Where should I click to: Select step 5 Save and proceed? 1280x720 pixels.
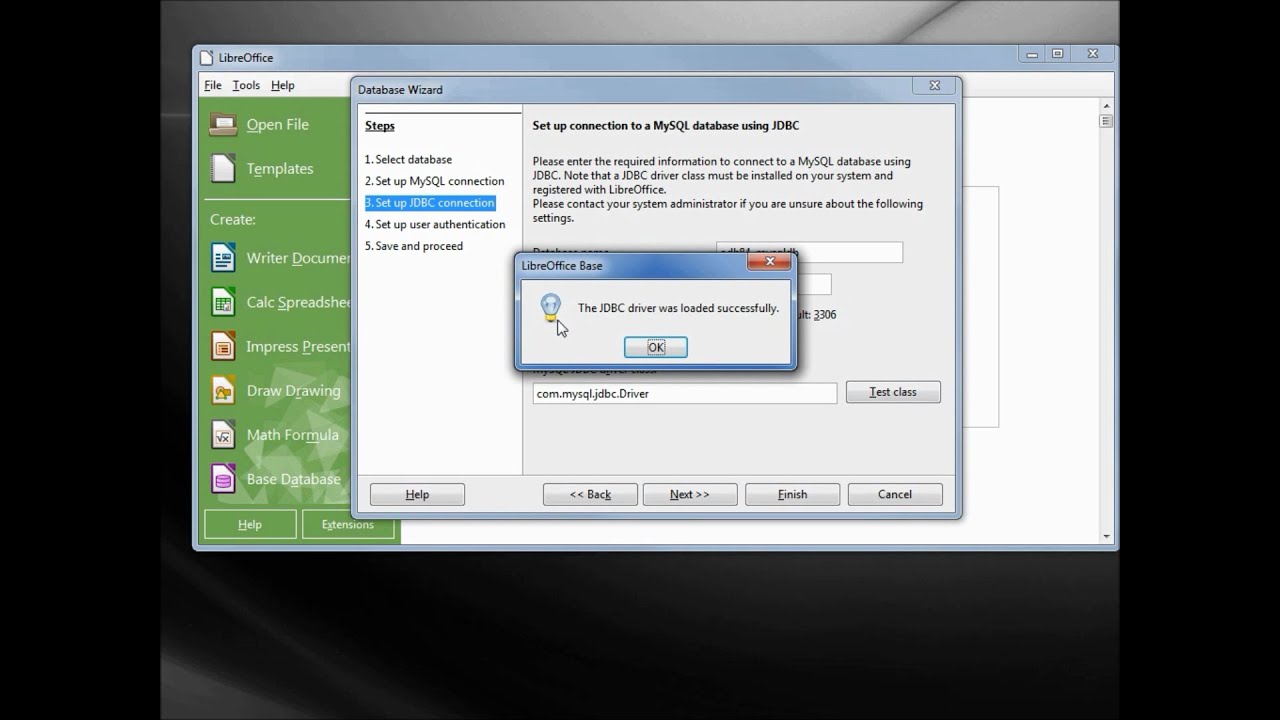[x=413, y=246]
